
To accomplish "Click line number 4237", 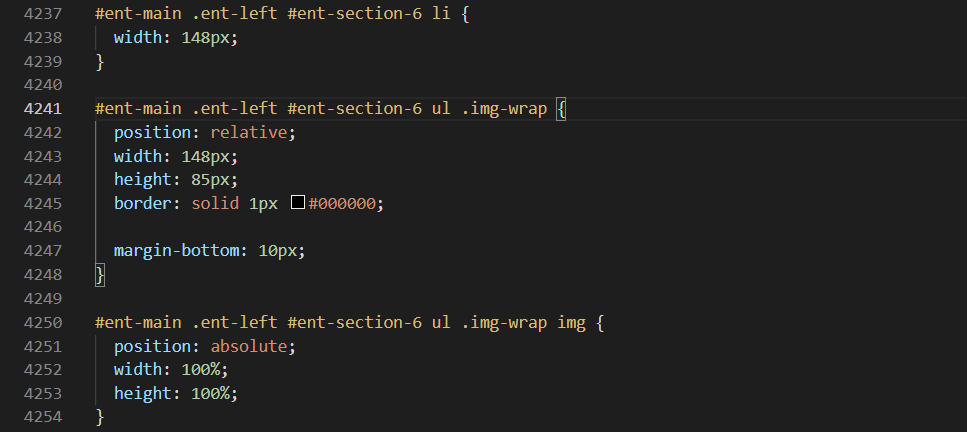I will (x=43, y=14).
